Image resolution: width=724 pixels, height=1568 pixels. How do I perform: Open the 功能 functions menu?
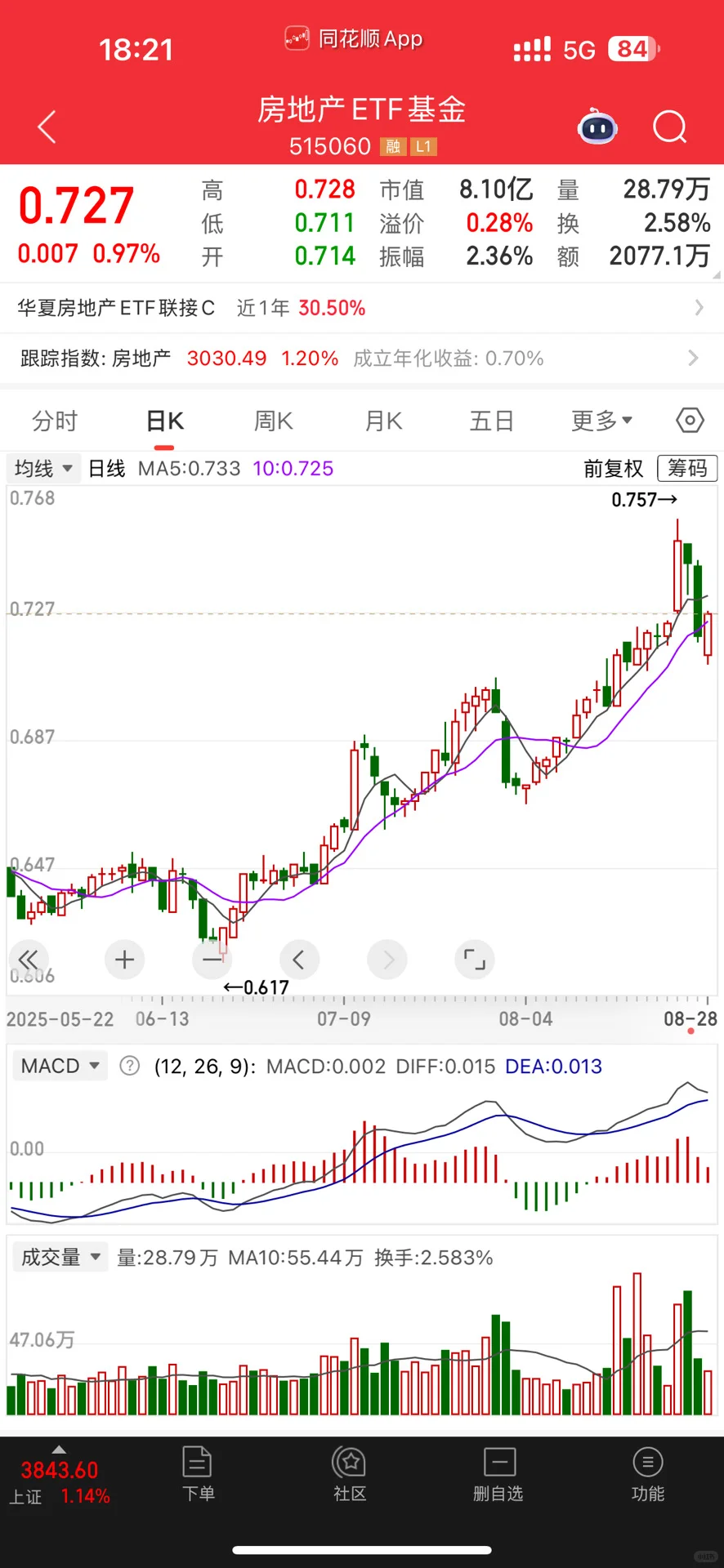(x=648, y=1475)
